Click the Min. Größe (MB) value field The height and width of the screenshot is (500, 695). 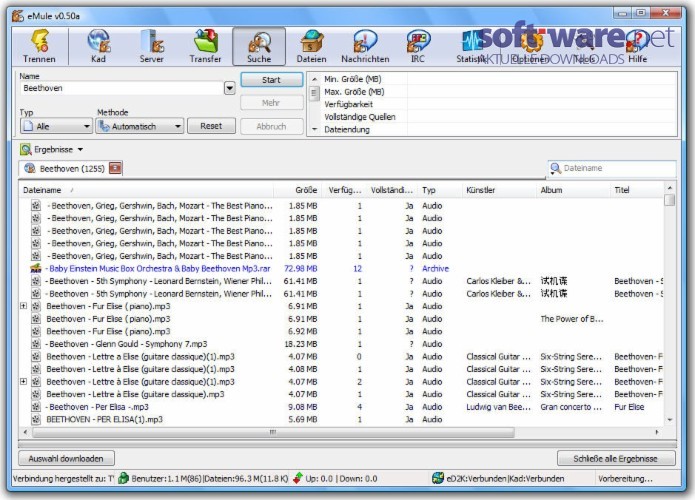pyautogui.click(x=542, y=79)
